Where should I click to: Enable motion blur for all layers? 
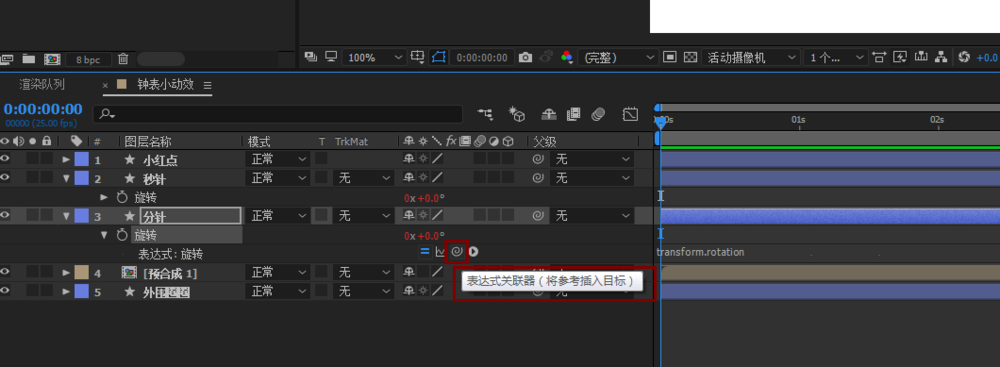(x=598, y=114)
